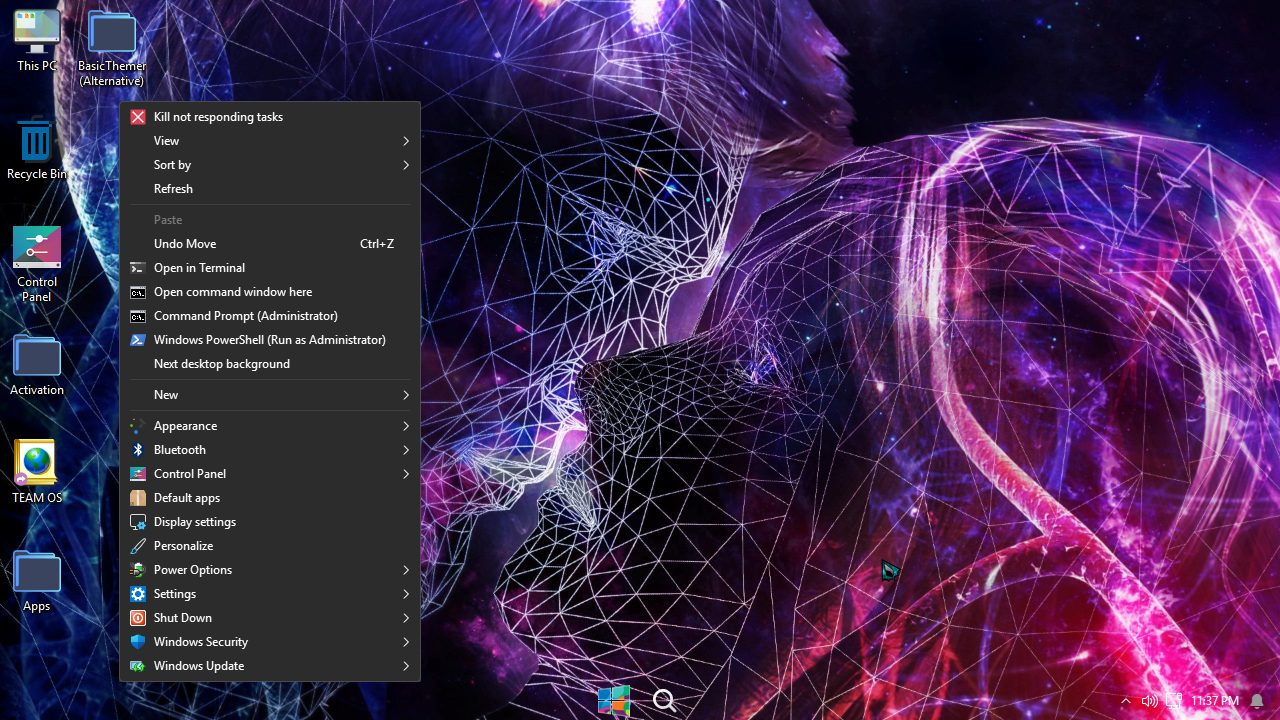Expand the Appearance submenu arrow
This screenshot has width=1280, height=720.
pos(406,426)
